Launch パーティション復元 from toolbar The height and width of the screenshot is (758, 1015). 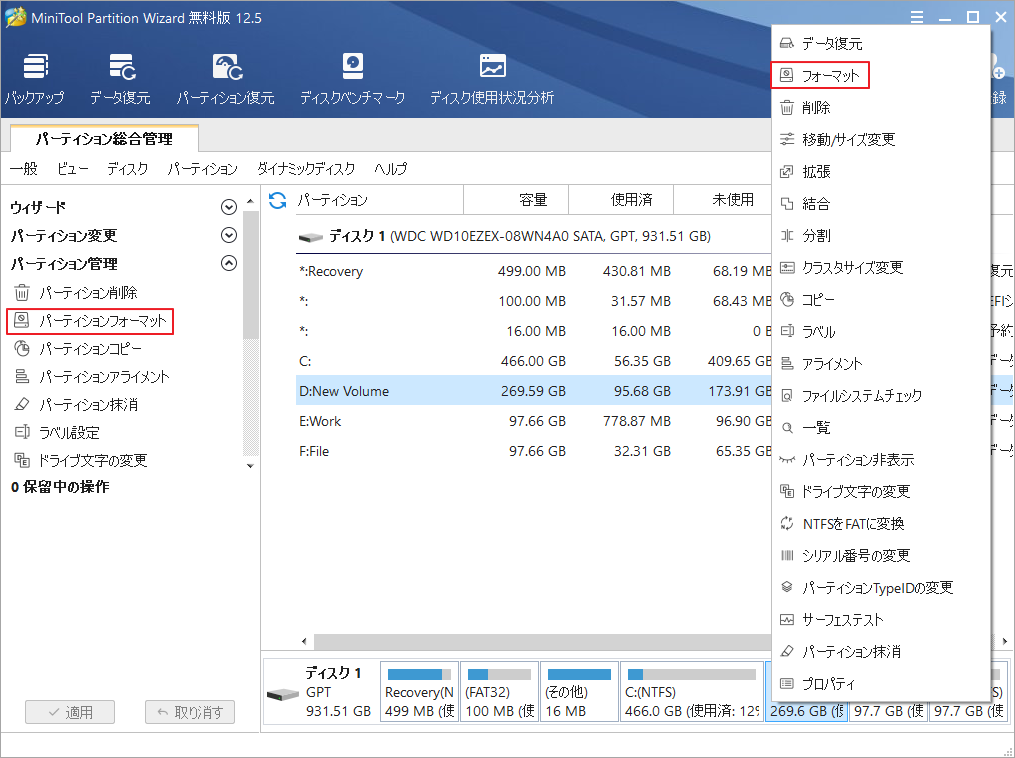pyautogui.click(x=225, y=80)
